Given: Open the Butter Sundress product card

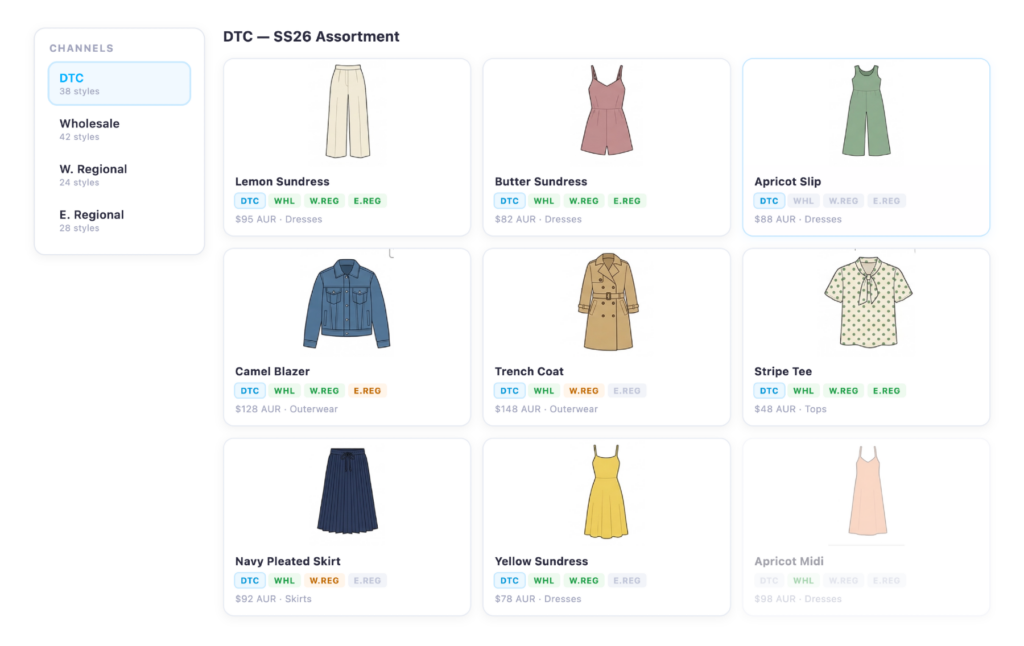Looking at the screenshot, I should click(x=606, y=145).
